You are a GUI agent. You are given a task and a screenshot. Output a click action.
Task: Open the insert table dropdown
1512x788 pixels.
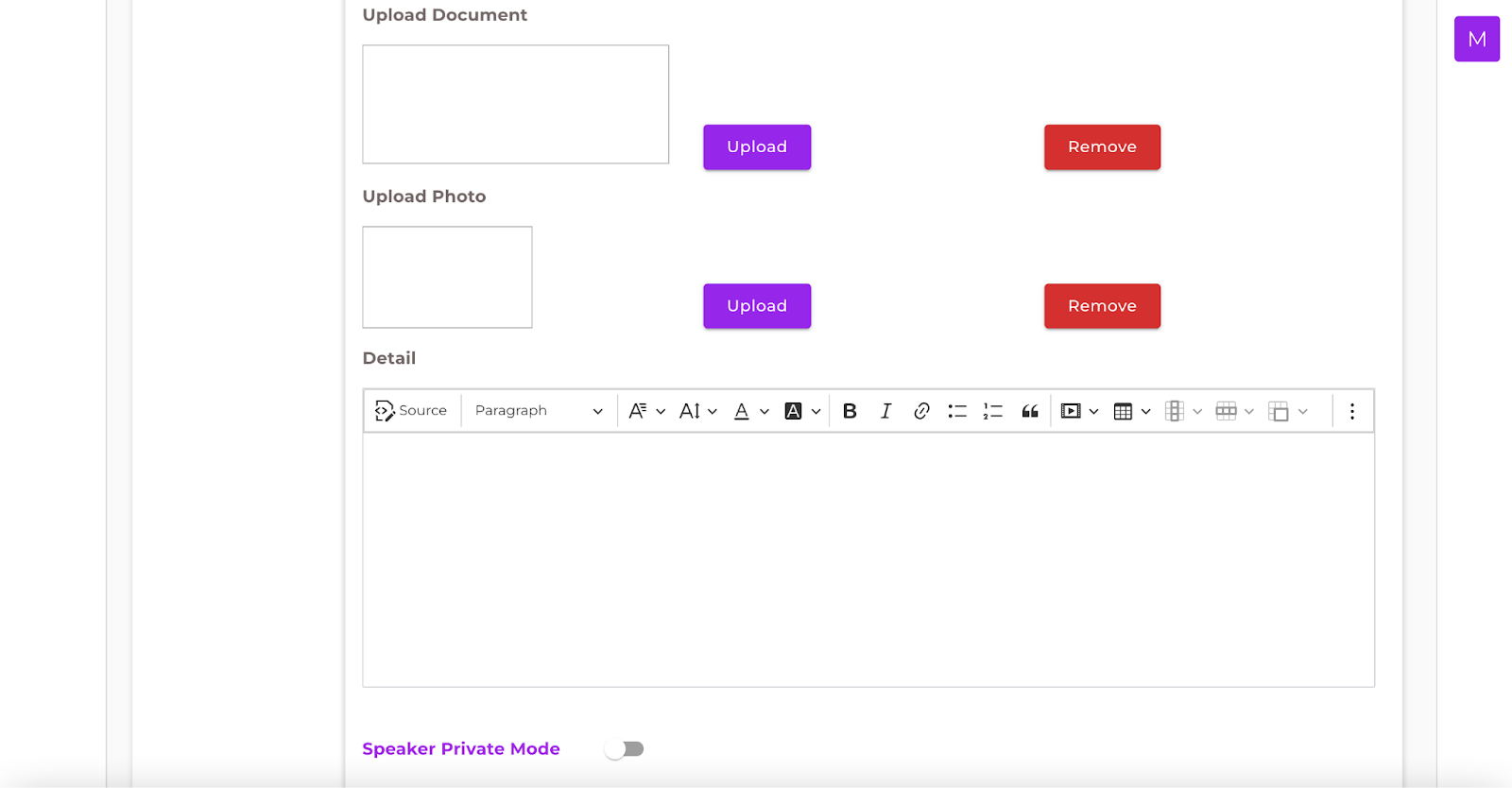1132,411
